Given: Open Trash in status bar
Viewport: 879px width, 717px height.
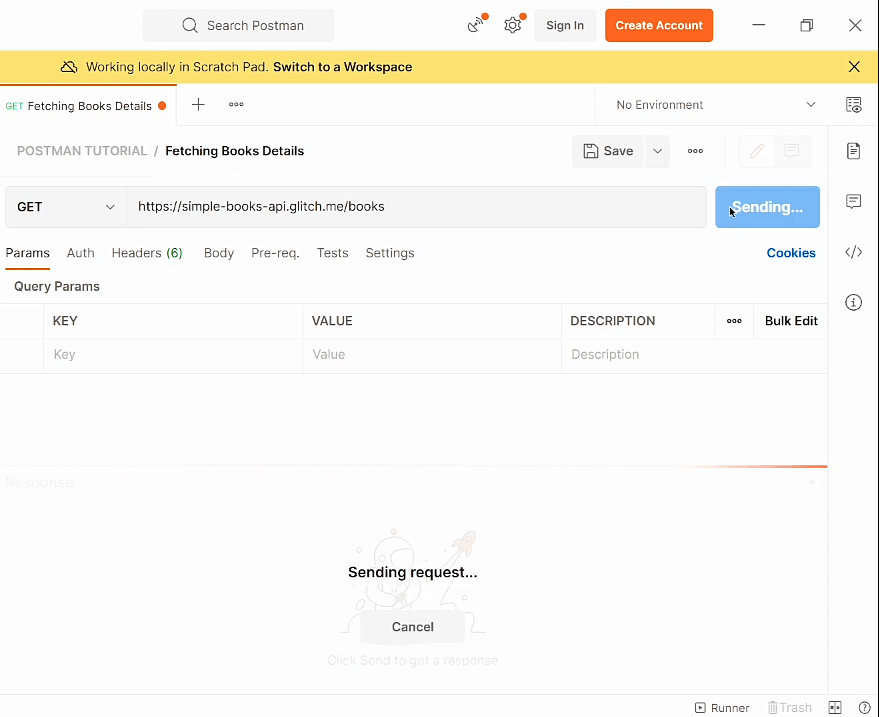Looking at the screenshot, I should (x=789, y=708).
